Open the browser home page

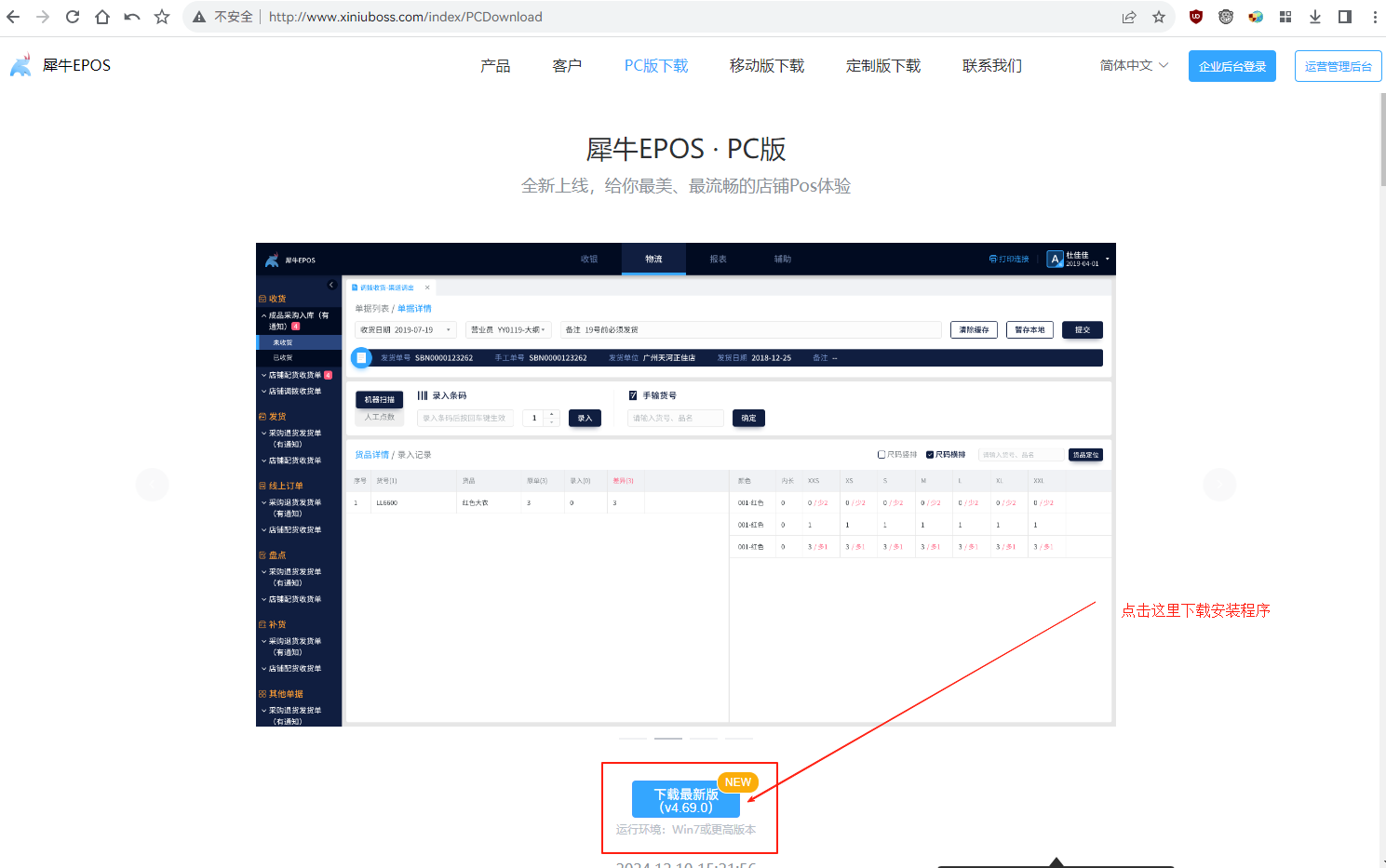pyautogui.click(x=102, y=17)
